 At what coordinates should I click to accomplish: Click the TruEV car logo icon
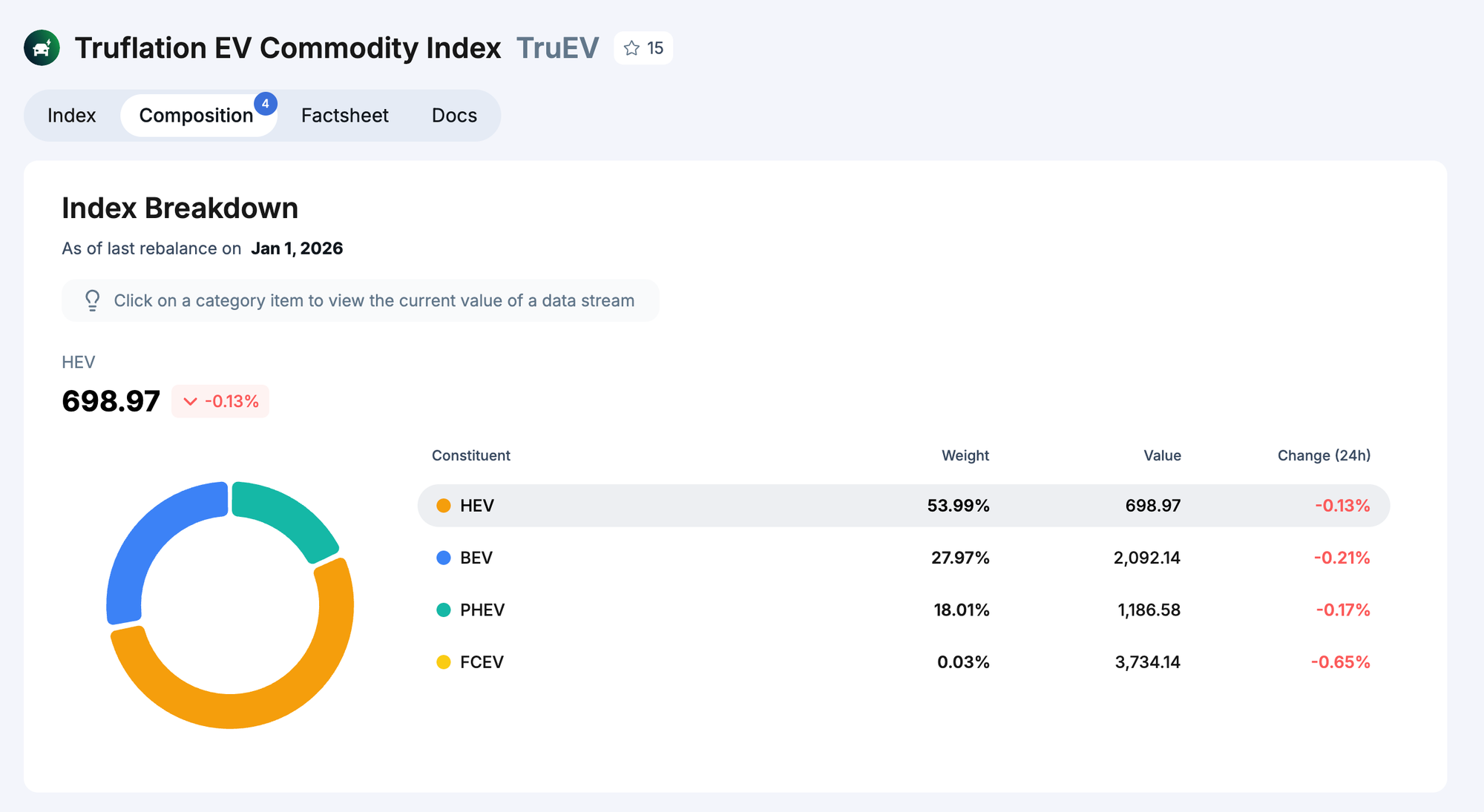[42, 48]
